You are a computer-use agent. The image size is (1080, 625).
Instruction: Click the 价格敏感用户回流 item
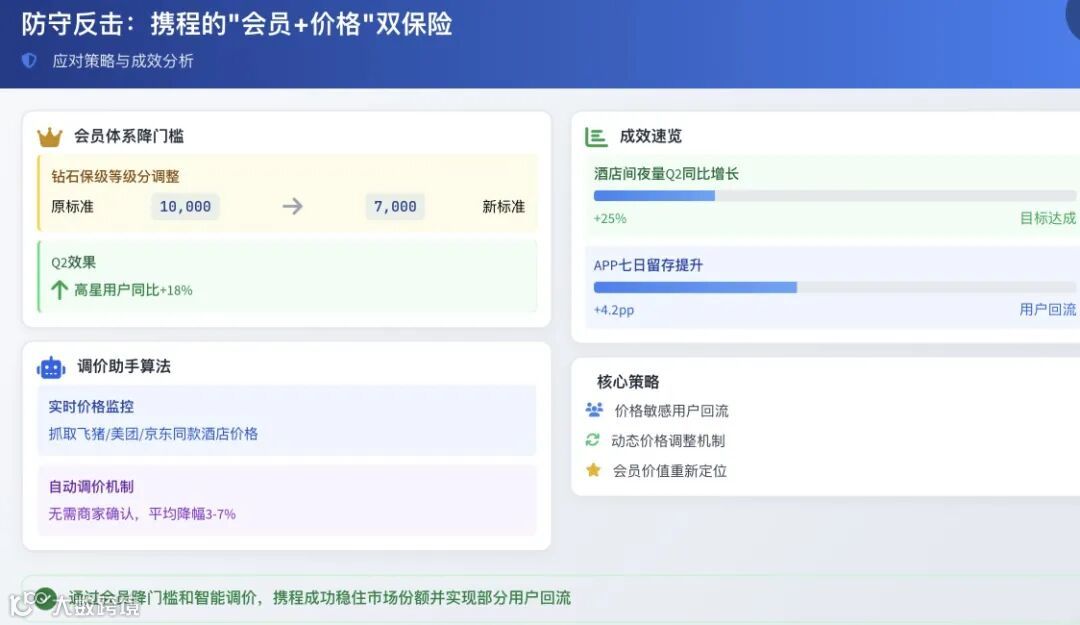coord(672,411)
